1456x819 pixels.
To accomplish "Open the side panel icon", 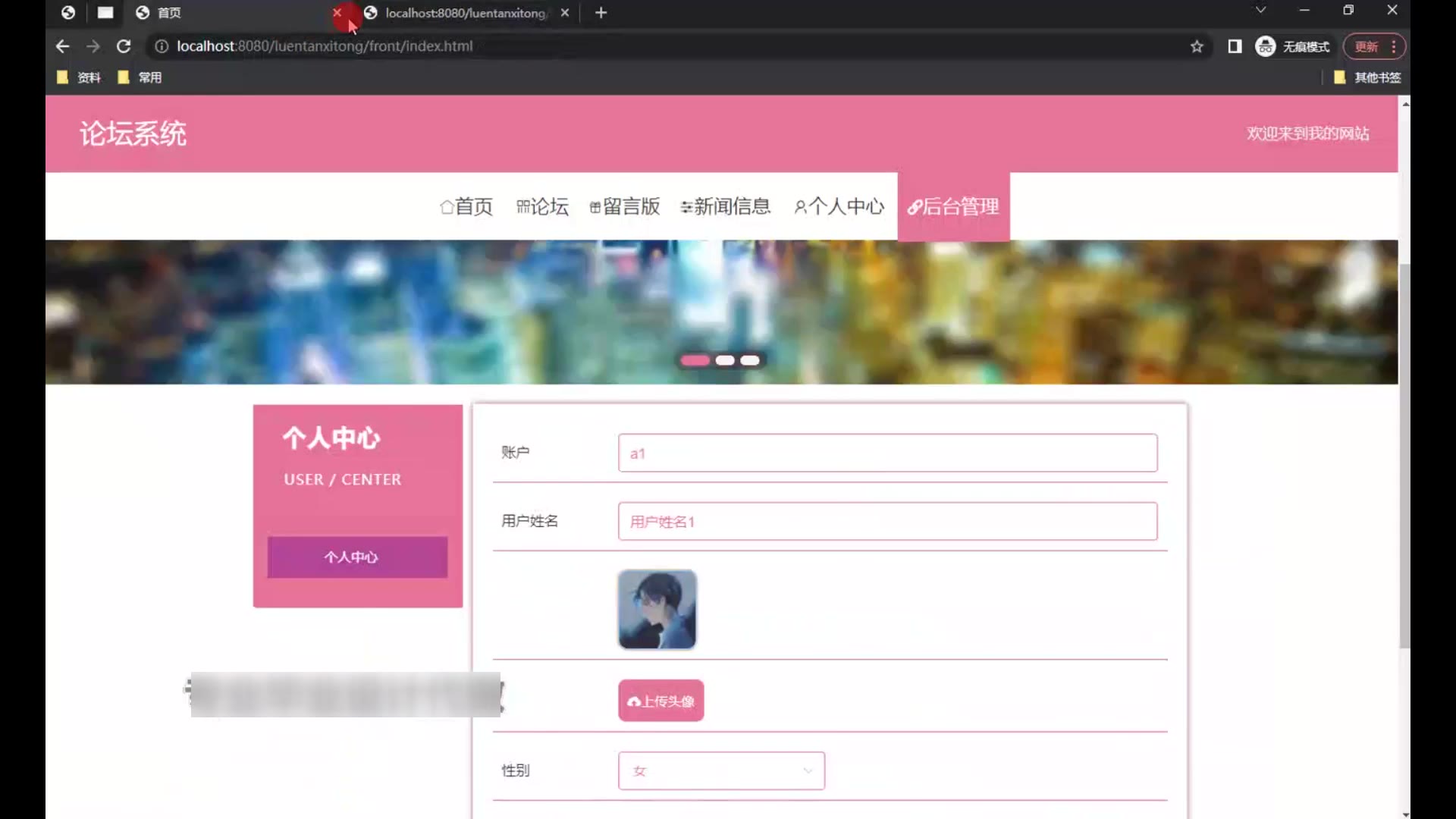I will click(1235, 46).
